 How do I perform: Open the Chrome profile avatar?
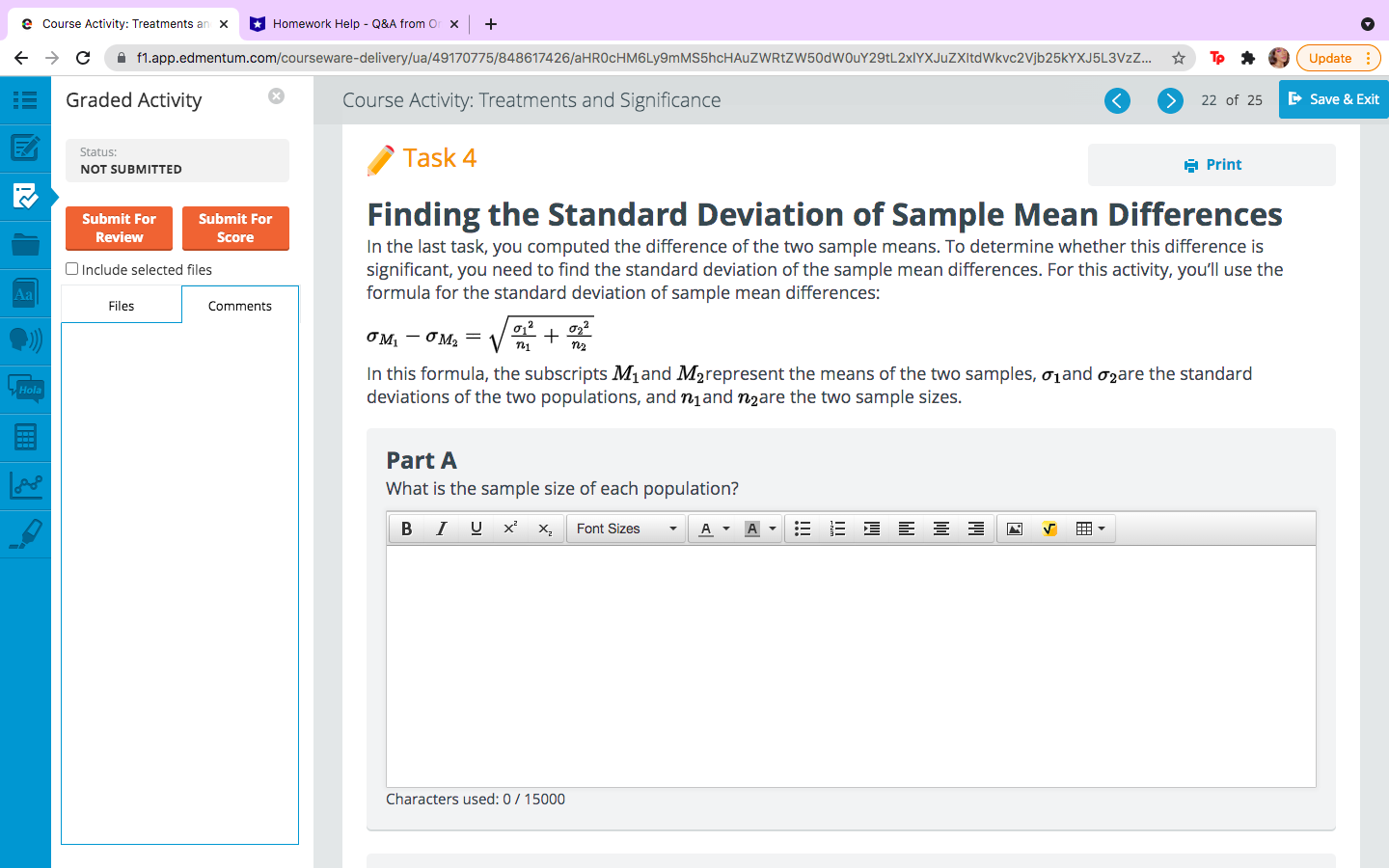(x=1279, y=58)
